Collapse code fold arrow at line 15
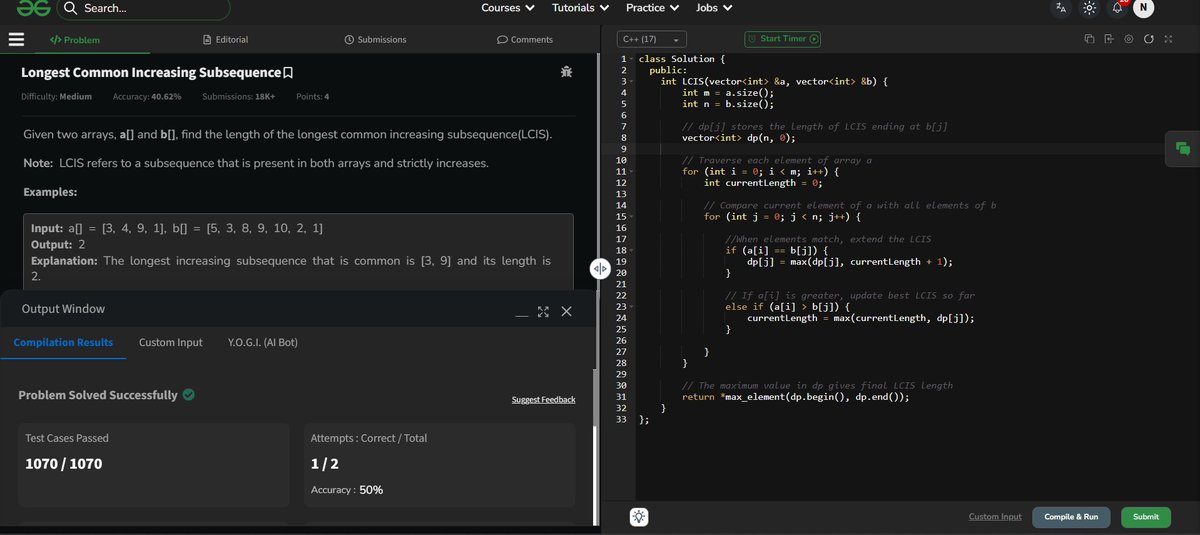The height and width of the screenshot is (535, 1200). click(631, 217)
